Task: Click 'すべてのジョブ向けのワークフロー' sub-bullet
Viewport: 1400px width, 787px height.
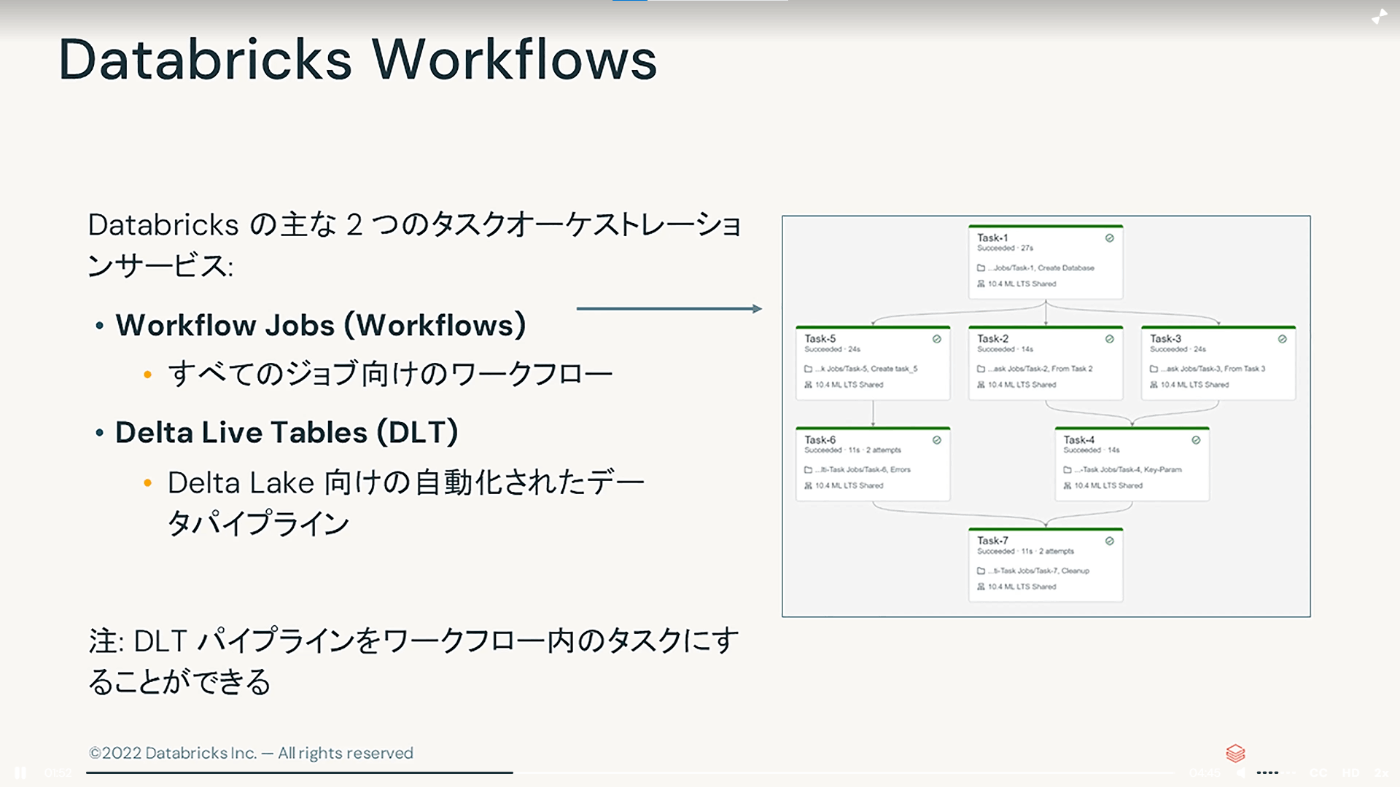Action: (390, 375)
